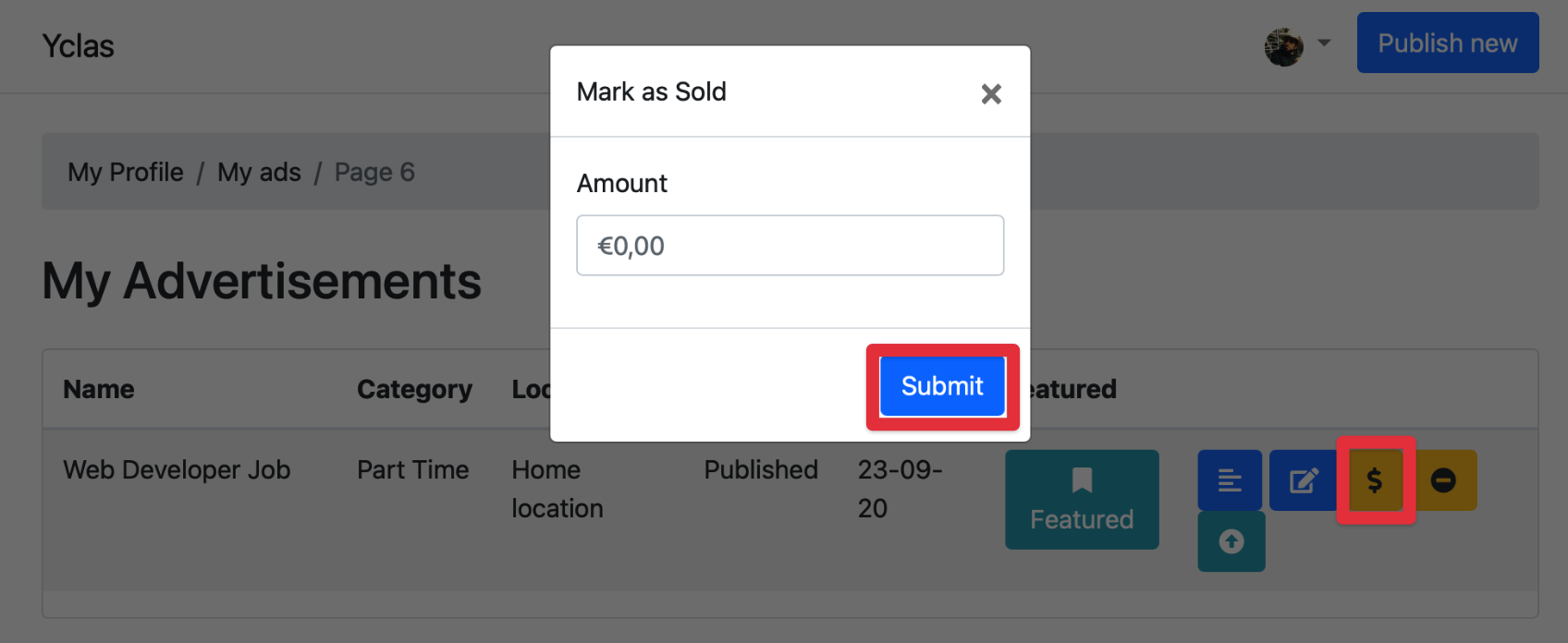Submit the sold amount

[941, 386]
